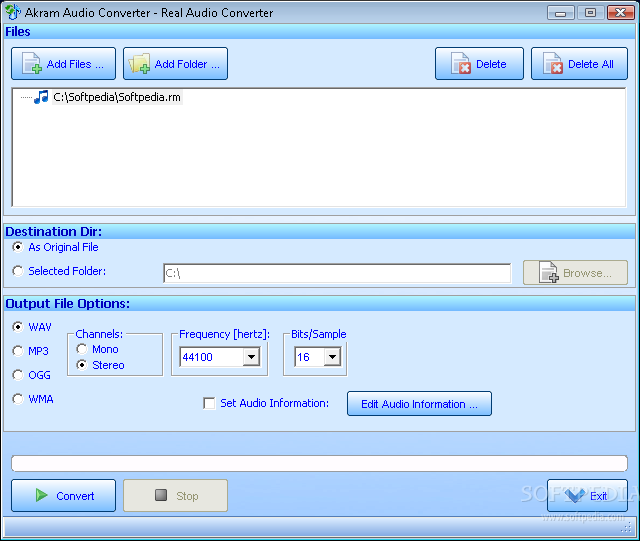Image resolution: width=640 pixels, height=541 pixels.
Task: Click the Add Folder button
Action: [175, 64]
